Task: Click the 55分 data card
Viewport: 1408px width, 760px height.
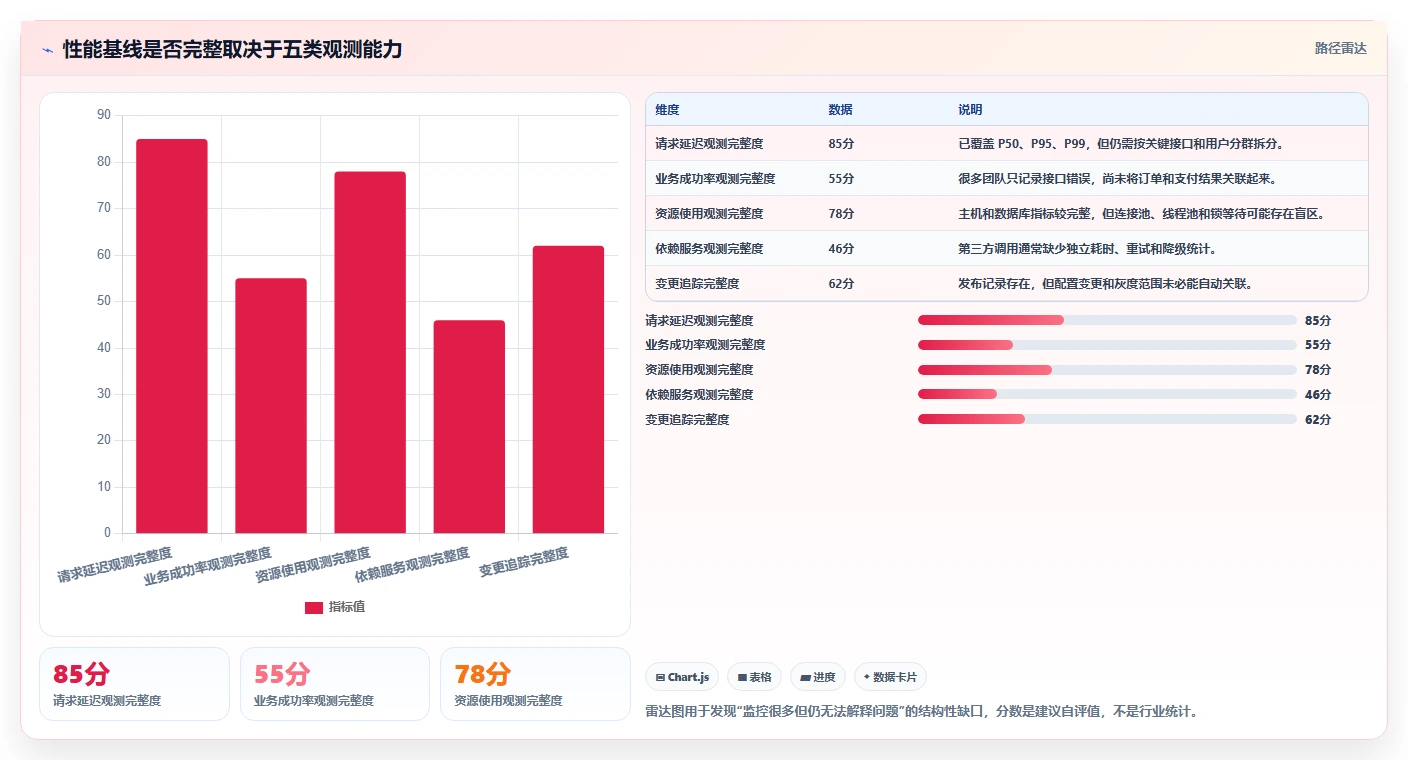Action: pyautogui.click(x=335, y=684)
